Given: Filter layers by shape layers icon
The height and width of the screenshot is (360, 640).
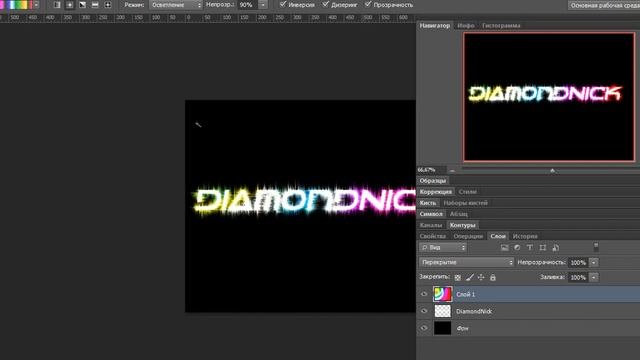Looking at the screenshot, I should point(542,247).
